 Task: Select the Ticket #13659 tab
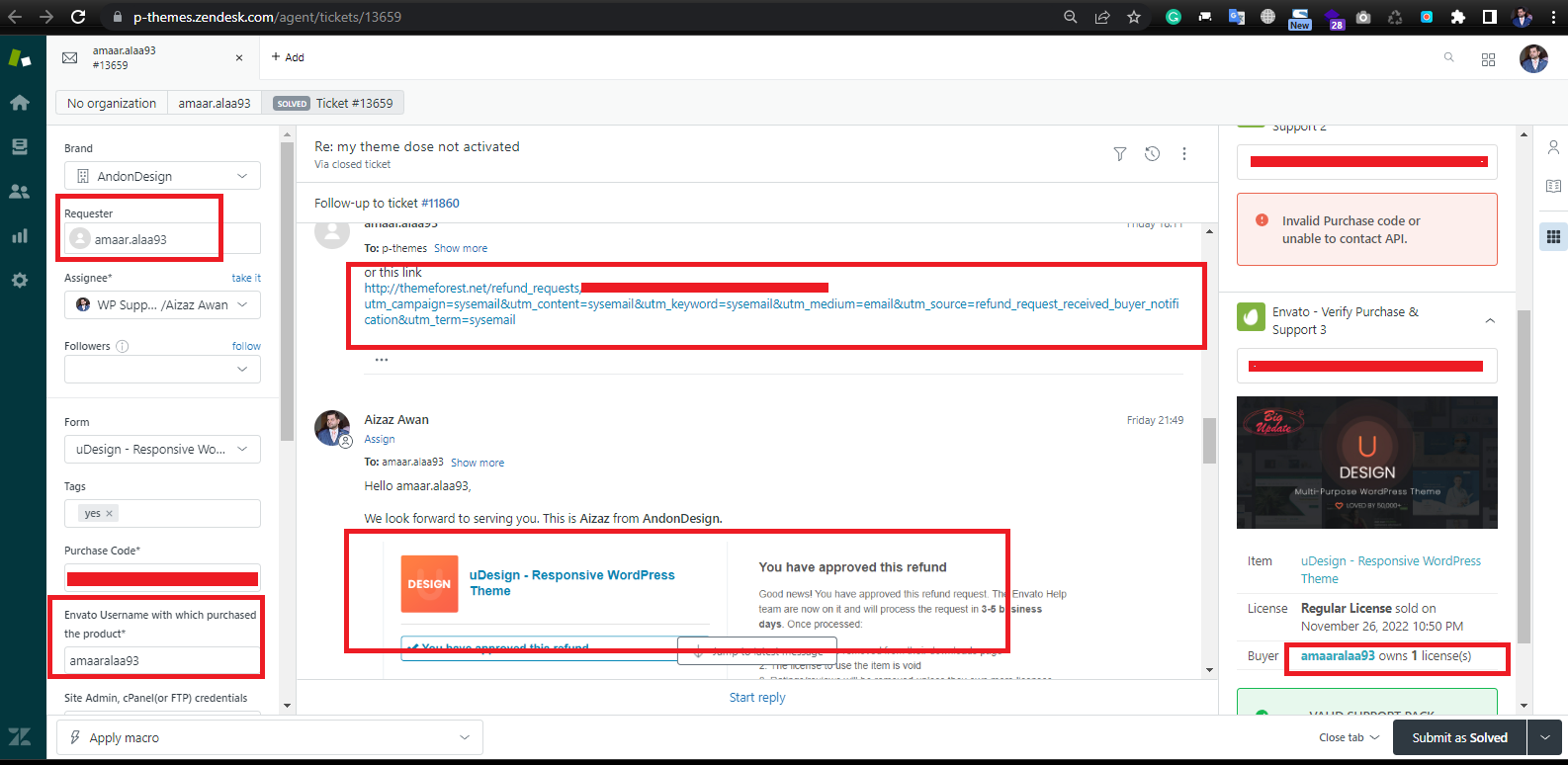click(333, 103)
